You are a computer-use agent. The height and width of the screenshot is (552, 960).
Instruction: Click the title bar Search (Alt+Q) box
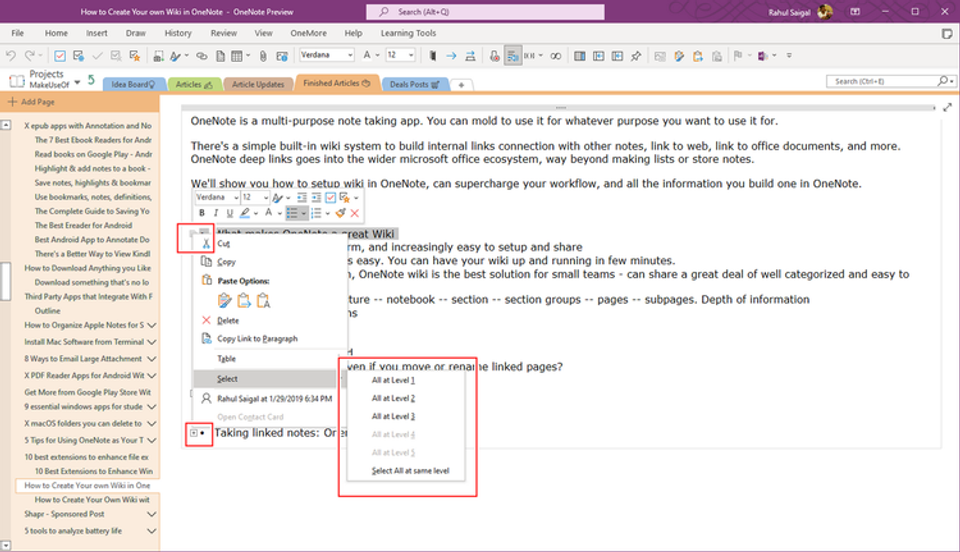click(485, 12)
